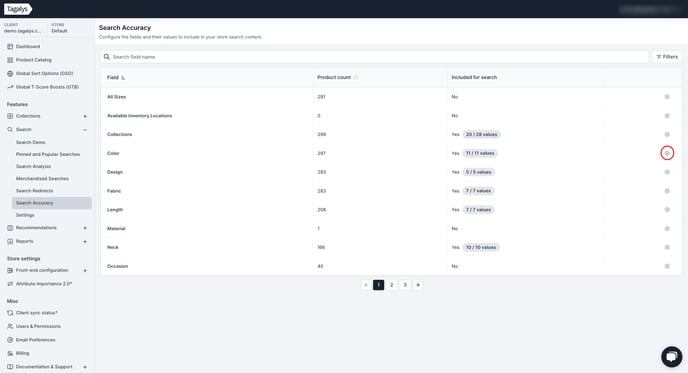Expand Documentation & Support section
The image size is (688, 373).
click(x=85, y=367)
